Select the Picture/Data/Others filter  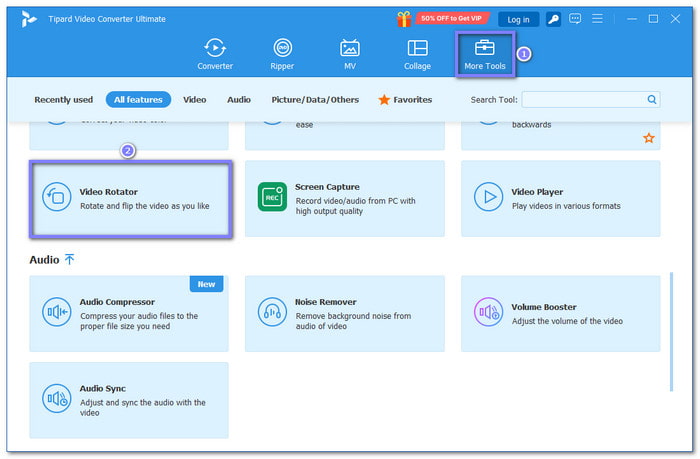pos(315,100)
